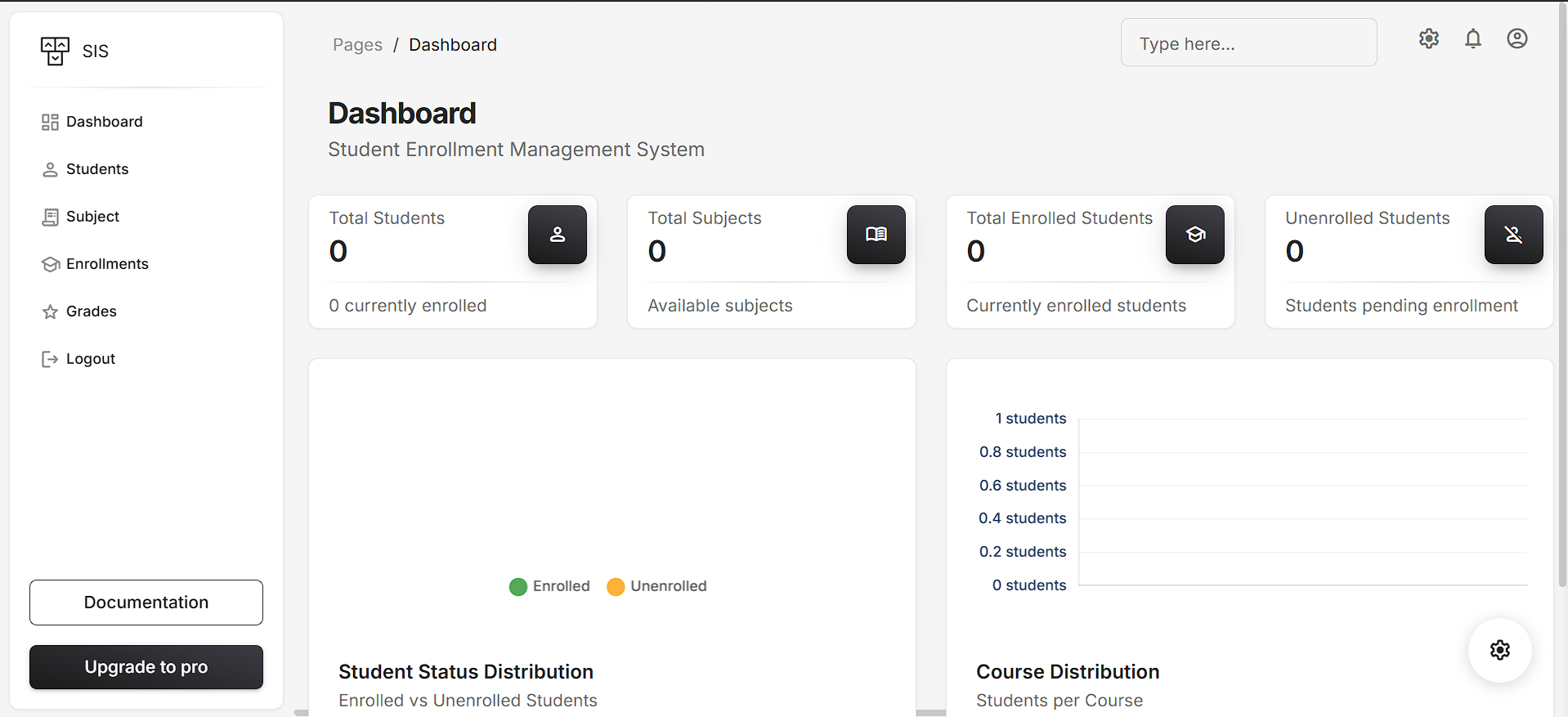Click the Pages breadcrumb link
This screenshot has width=1568, height=717.
tap(357, 45)
